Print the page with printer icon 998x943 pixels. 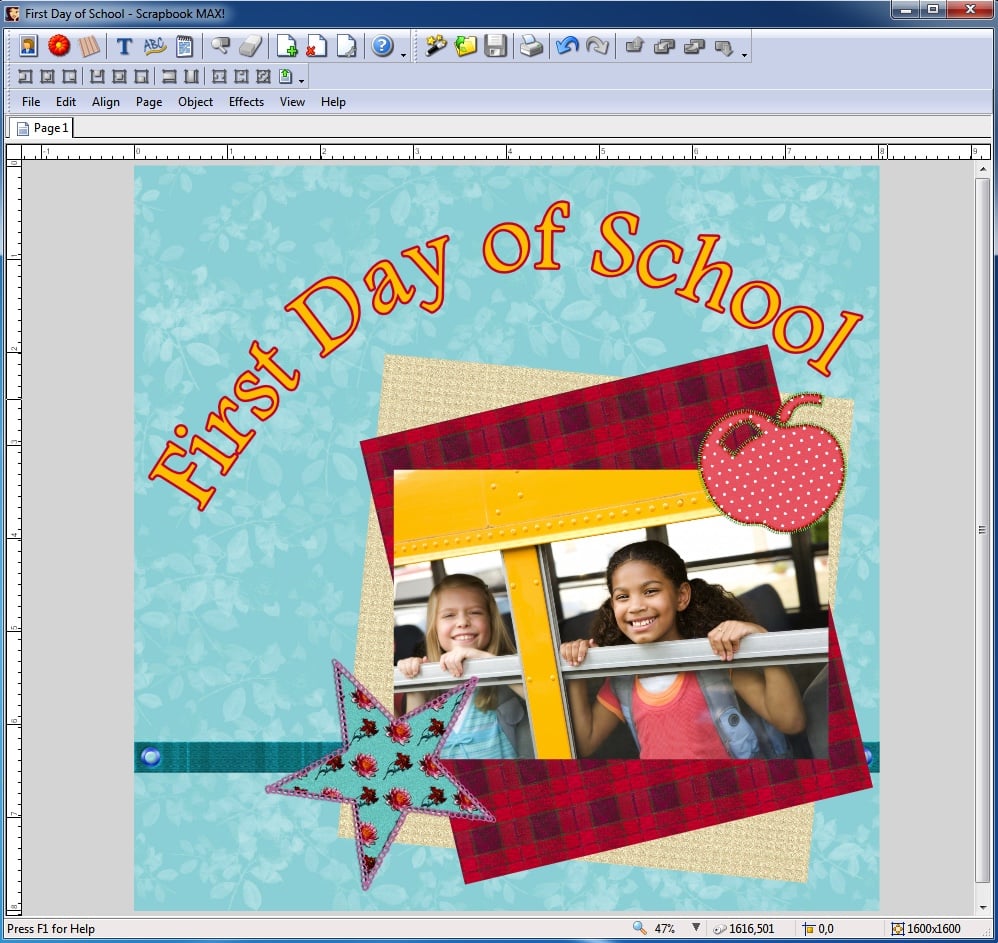(531, 46)
